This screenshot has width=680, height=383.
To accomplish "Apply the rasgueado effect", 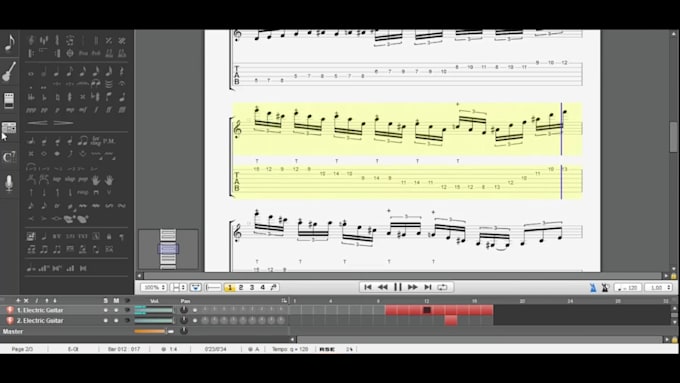I will pyautogui.click(x=83, y=193).
